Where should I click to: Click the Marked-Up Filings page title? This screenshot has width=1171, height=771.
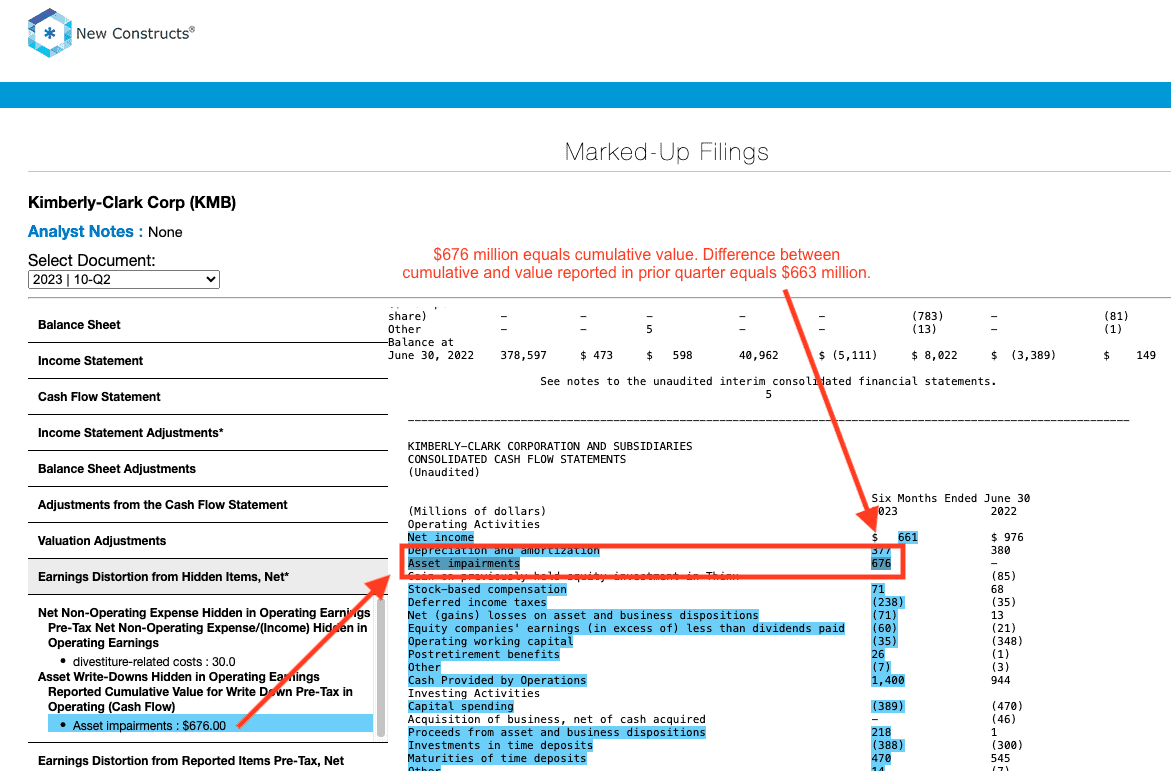667,152
